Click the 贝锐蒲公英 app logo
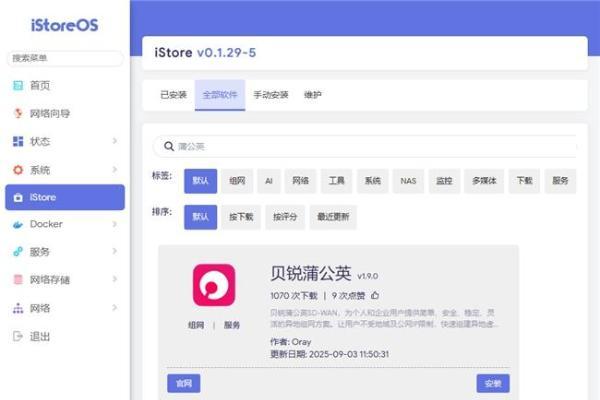The image size is (600, 400). pyautogui.click(x=213, y=285)
